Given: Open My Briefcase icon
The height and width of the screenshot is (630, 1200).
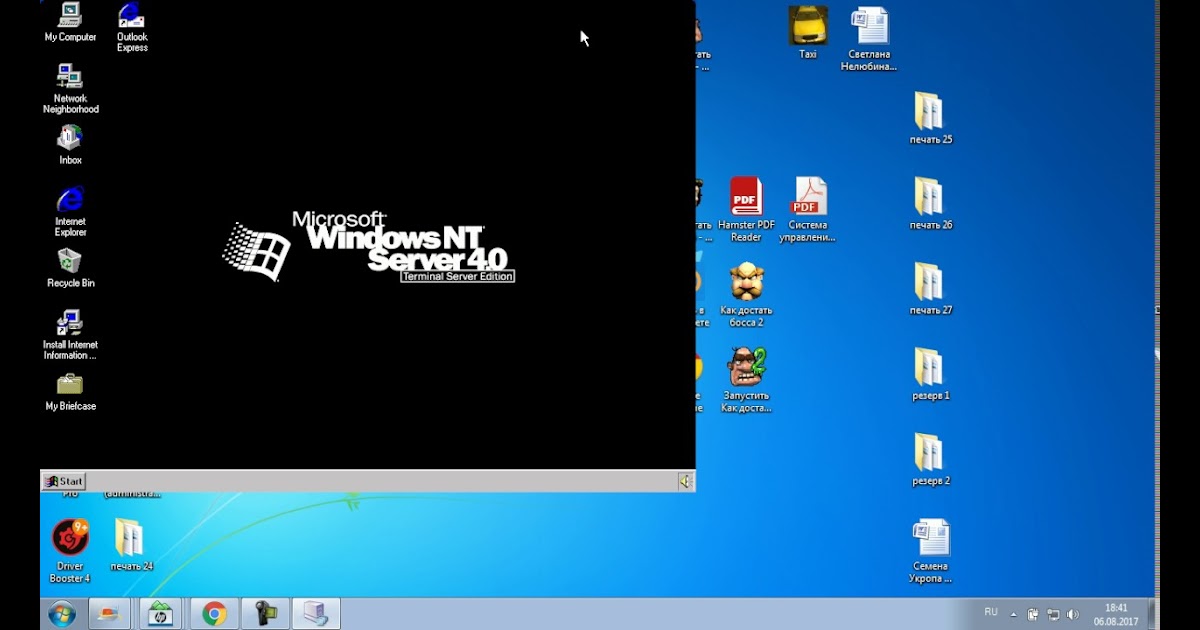Looking at the screenshot, I should coord(70,391).
